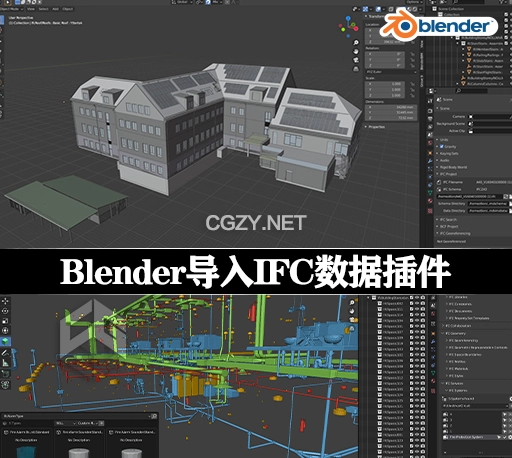Click the Dimensions X value field
Screen dimensions: 512x458
tap(391, 107)
